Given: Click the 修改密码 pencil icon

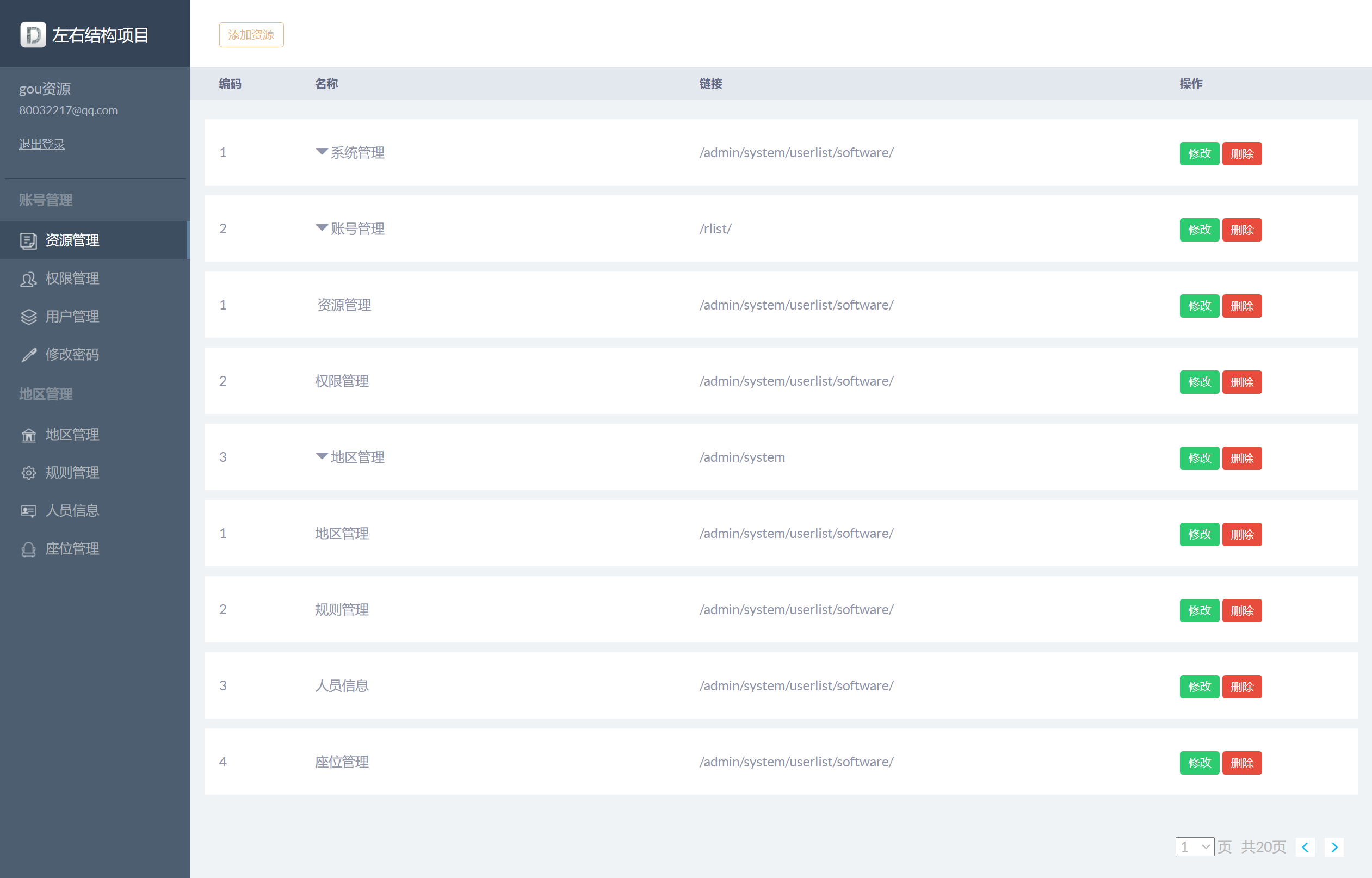Looking at the screenshot, I should click(x=28, y=355).
